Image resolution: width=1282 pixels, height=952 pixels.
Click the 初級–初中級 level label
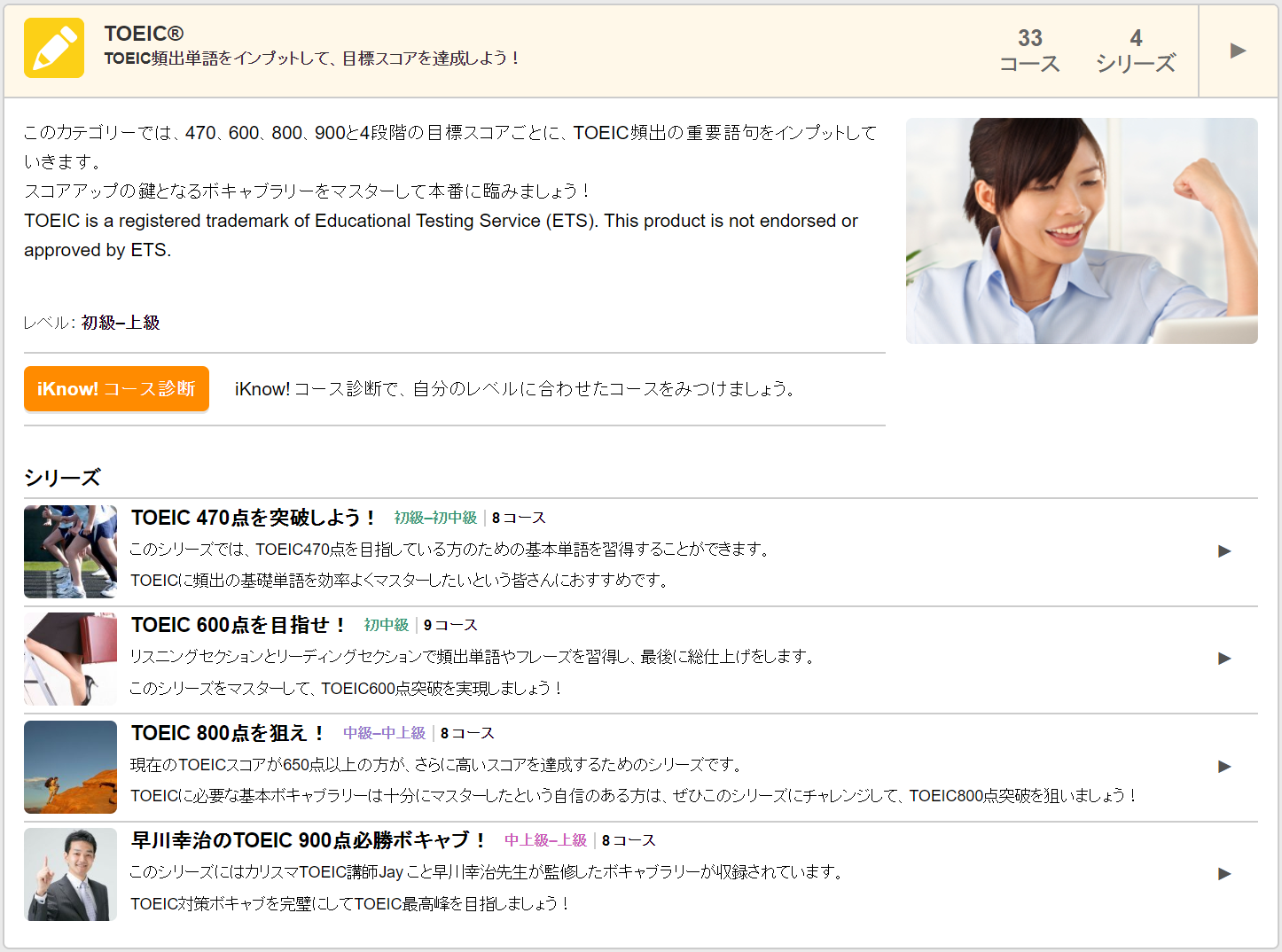pyautogui.click(x=435, y=518)
